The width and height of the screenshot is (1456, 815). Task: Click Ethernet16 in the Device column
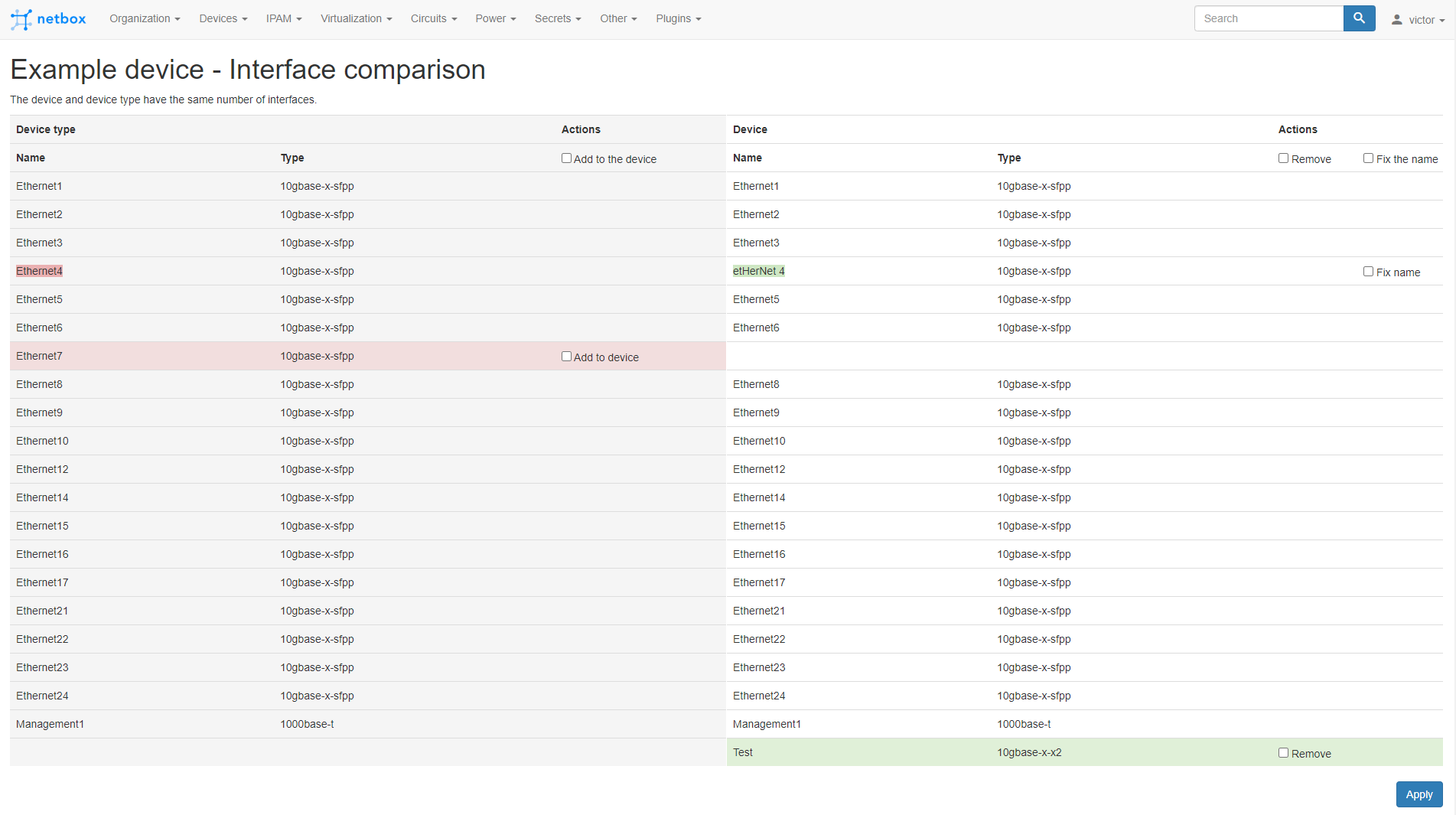pyautogui.click(x=759, y=554)
